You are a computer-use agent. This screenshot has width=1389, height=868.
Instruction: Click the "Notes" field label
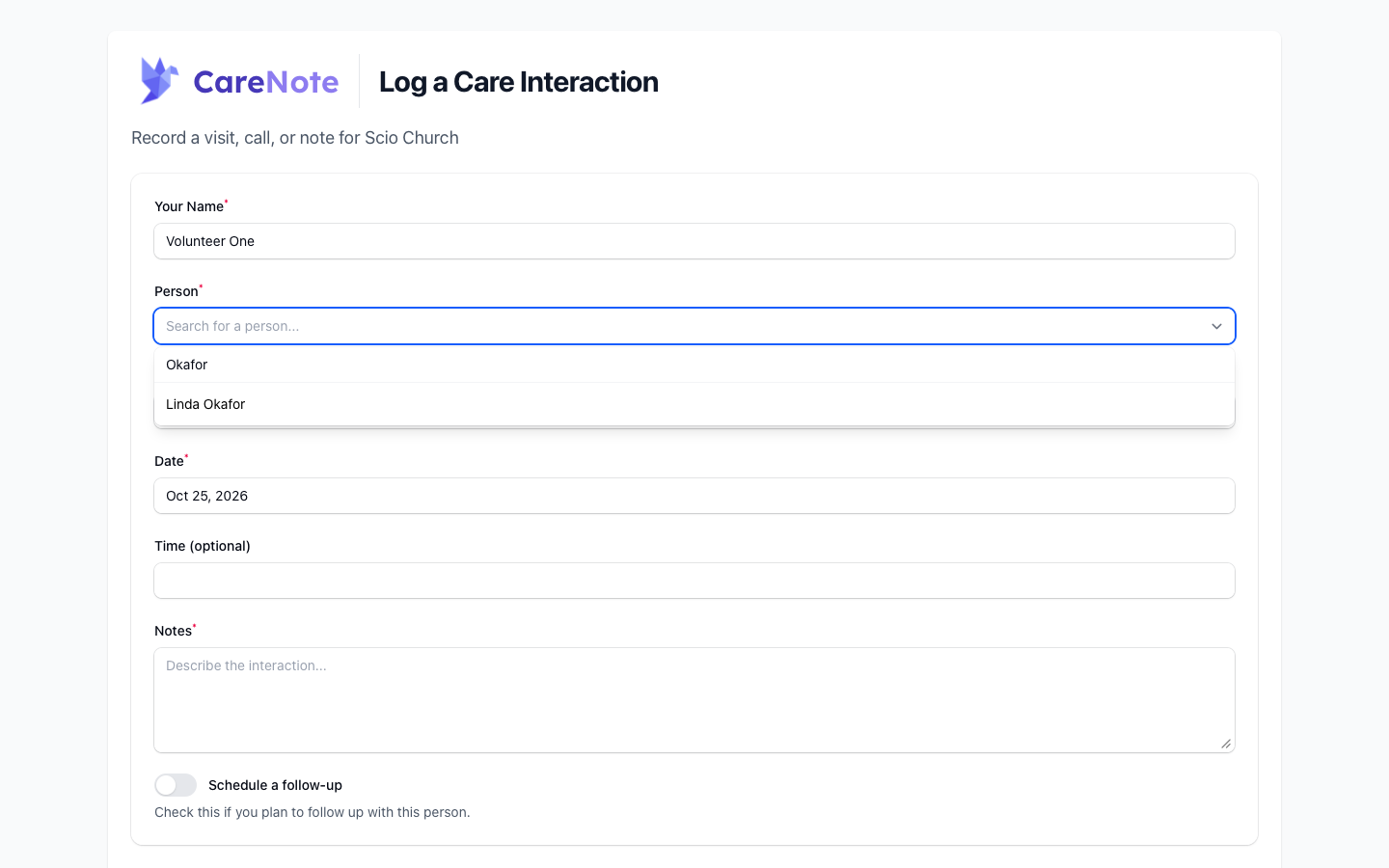point(174,631)
